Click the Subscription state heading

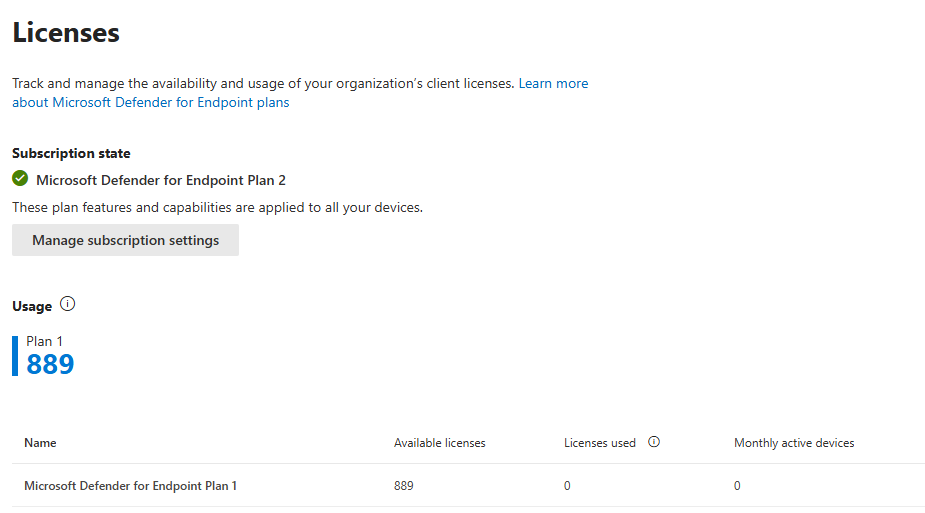point(71,153)
